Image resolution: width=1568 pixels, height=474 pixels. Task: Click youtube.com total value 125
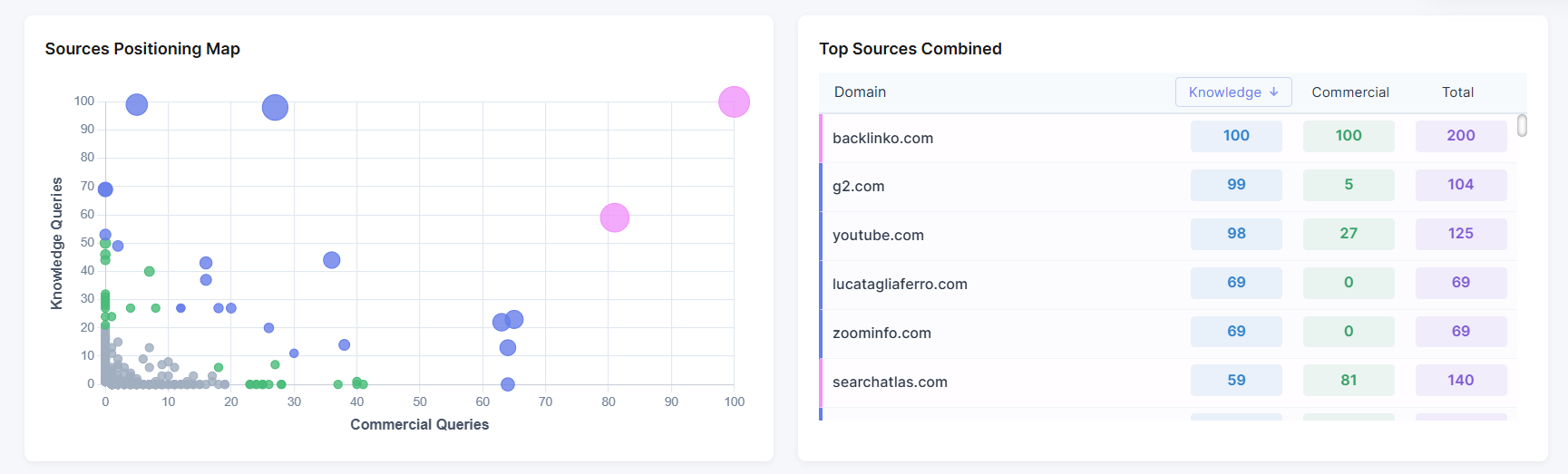(x=1461, y=234)
